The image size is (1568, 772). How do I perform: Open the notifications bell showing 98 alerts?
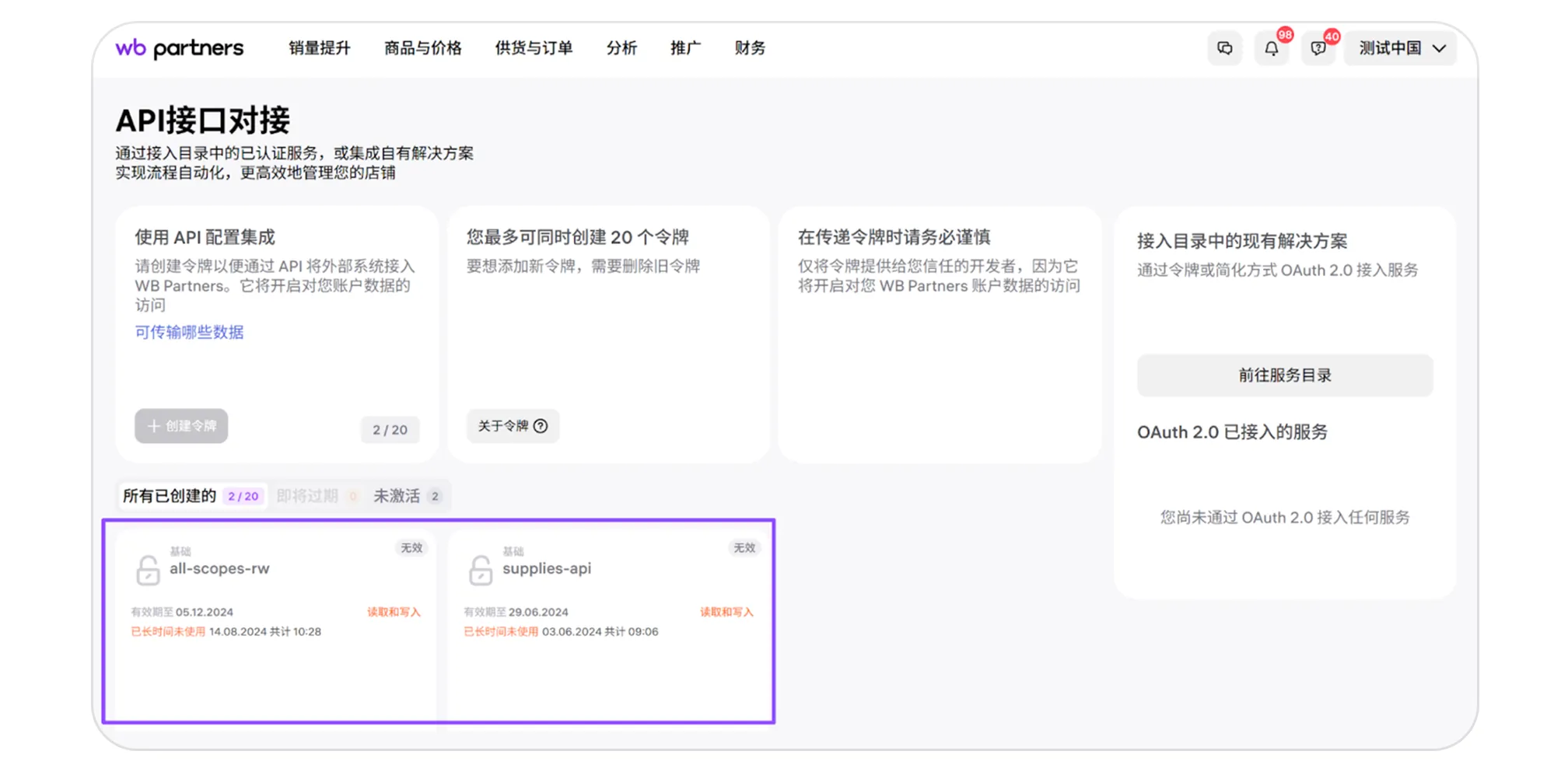[1272, 48]
